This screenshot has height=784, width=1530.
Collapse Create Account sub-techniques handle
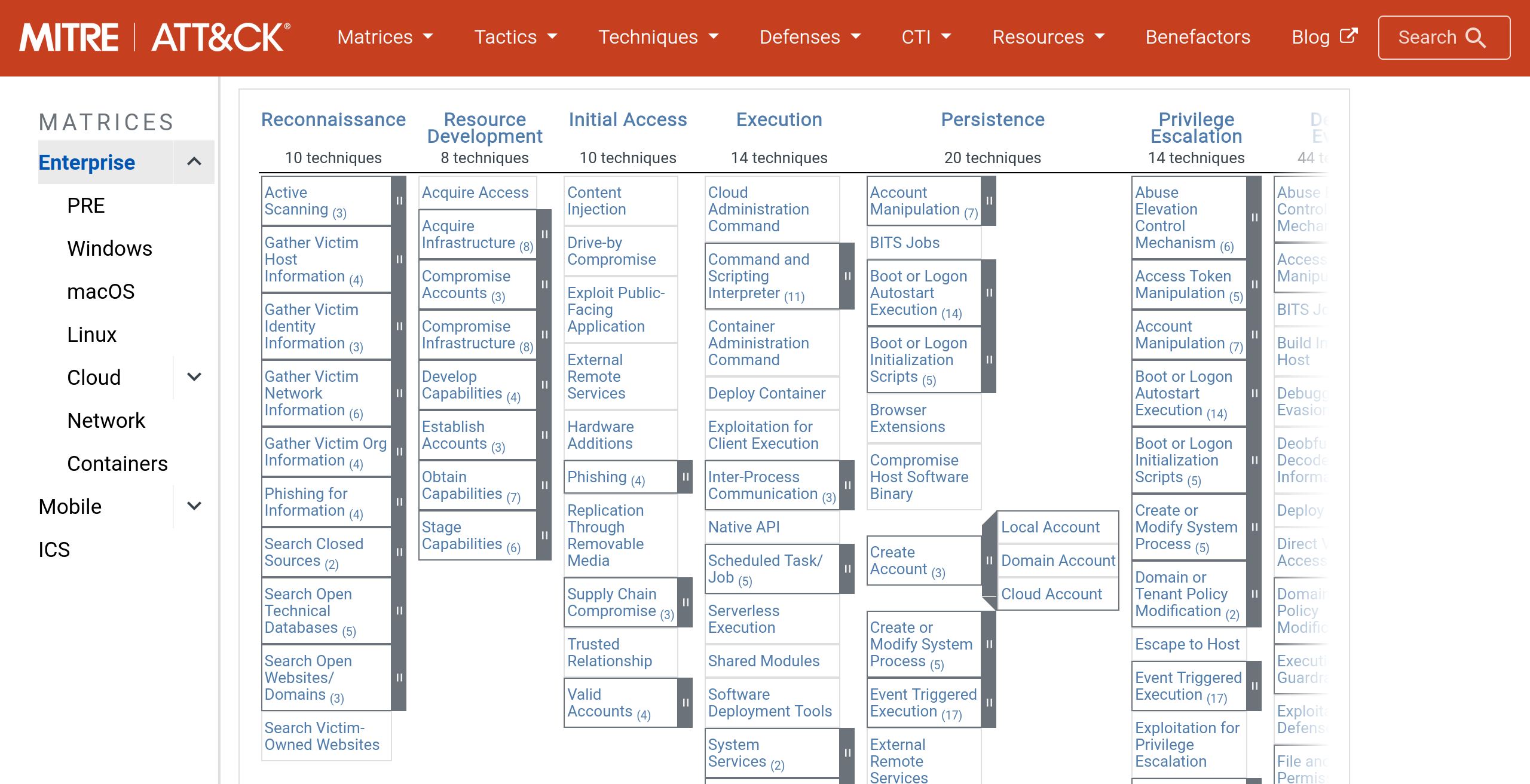tap(989, 561)
